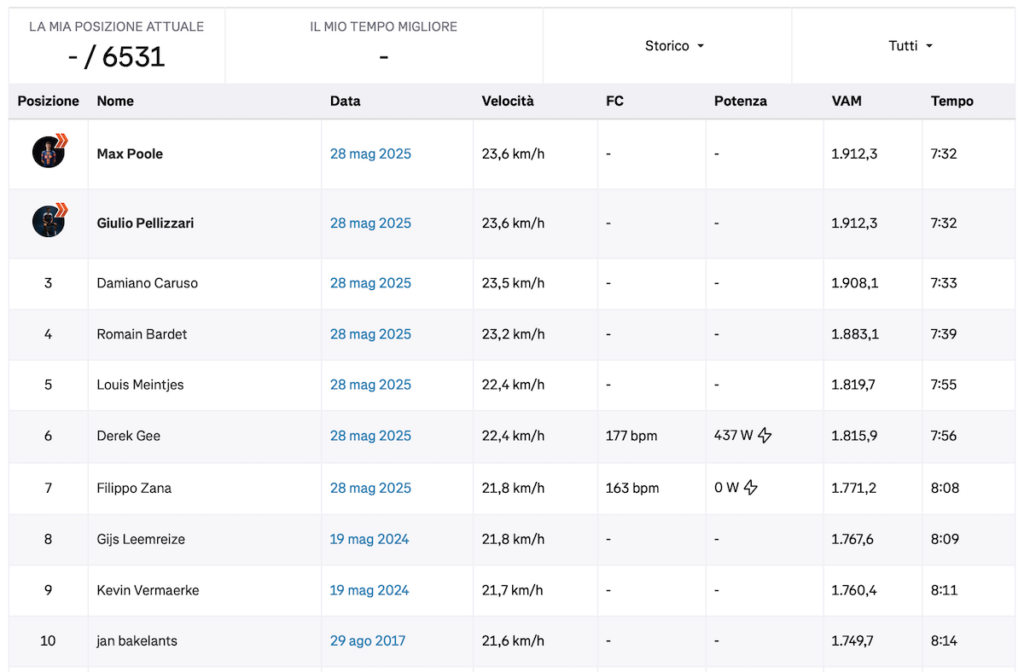Click Derek Gee's 28 mag 2025 date link
Screen dimensions: 1024x672
(370, 436)
